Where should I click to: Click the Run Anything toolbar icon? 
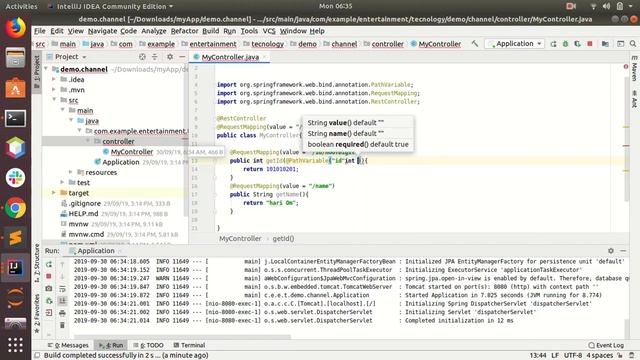(x=620, y=44)
